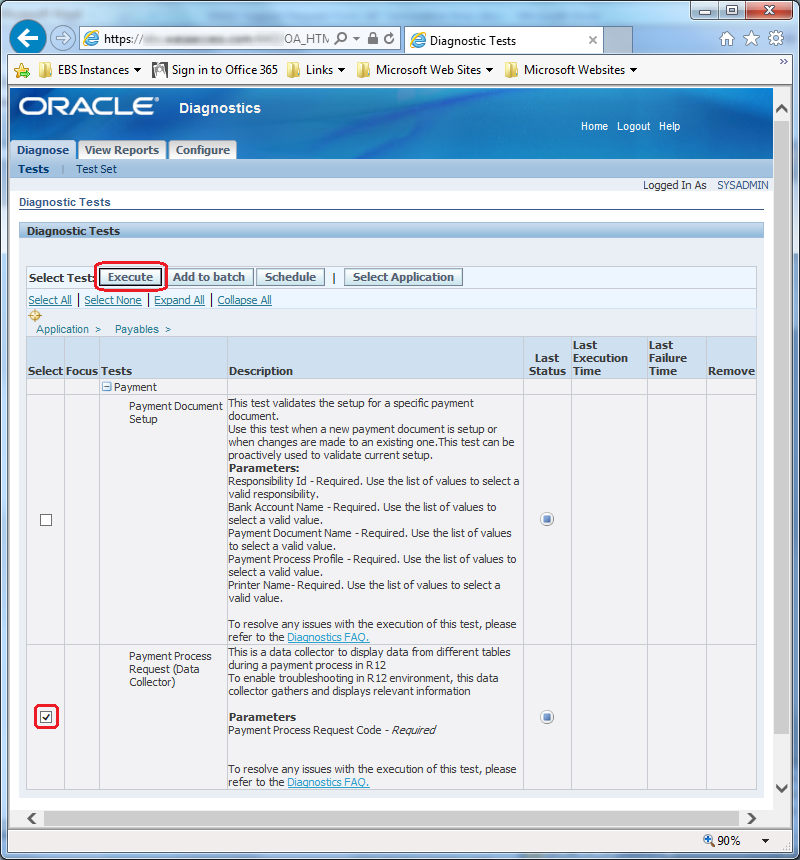The height and width of the screenshot is (860, 800).
Task: Click the Oracle logo
Action: click(x=89, y=106)
